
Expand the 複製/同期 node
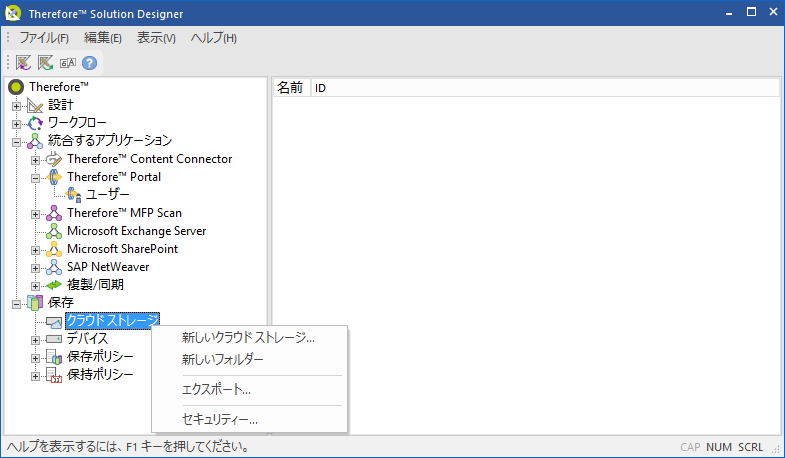pos(36,286)
